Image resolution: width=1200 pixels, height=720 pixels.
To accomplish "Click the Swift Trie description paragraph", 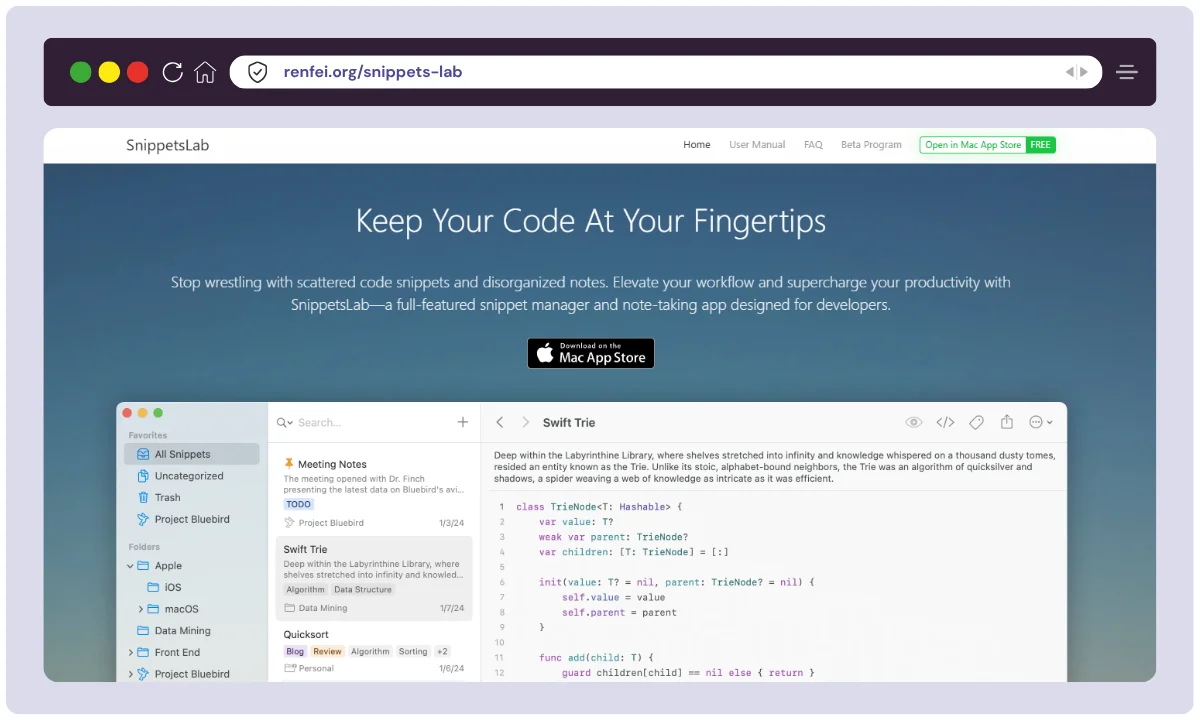I will tap(775, 467).
